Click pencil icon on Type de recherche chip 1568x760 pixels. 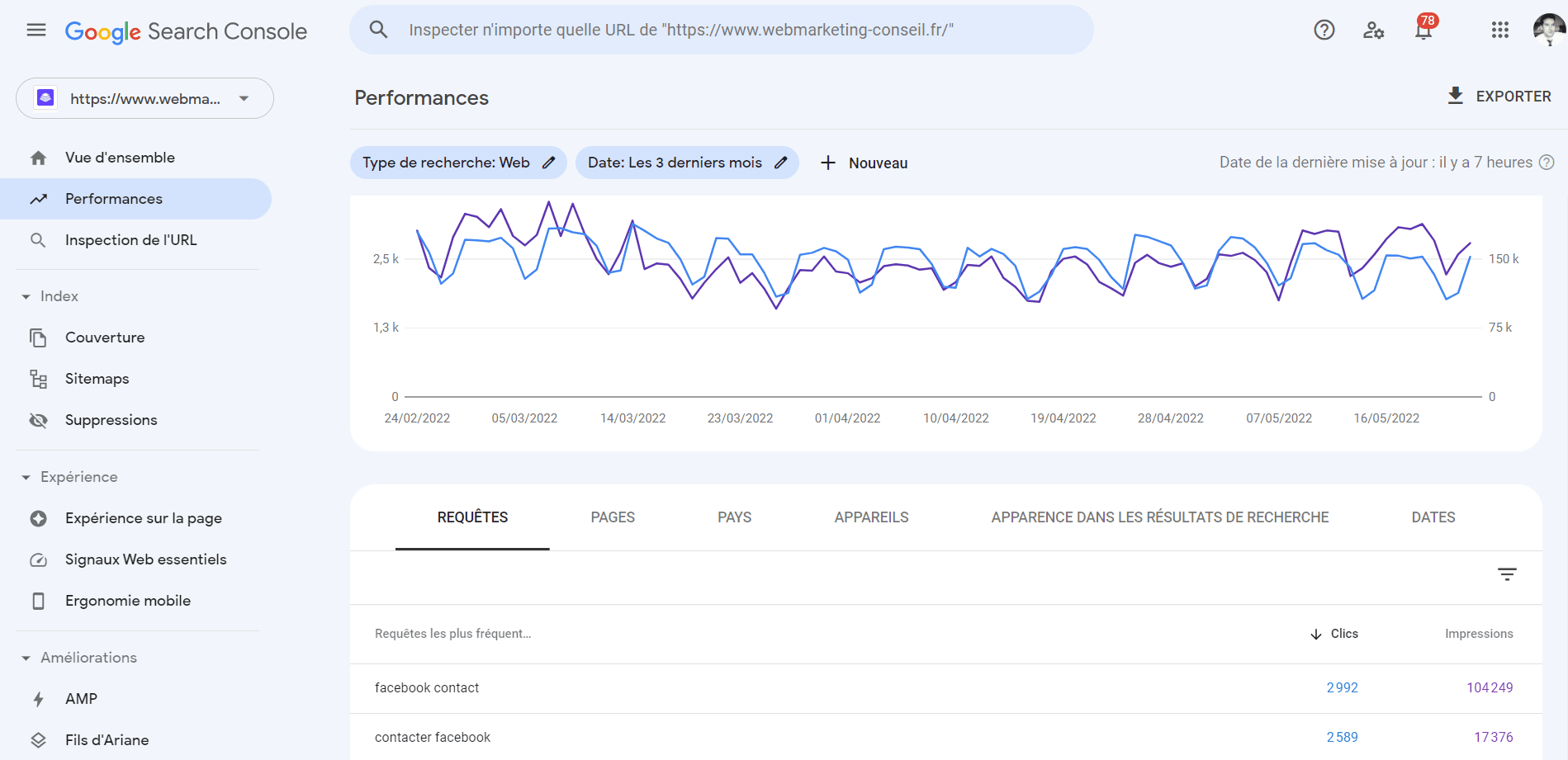pos(548,163)
